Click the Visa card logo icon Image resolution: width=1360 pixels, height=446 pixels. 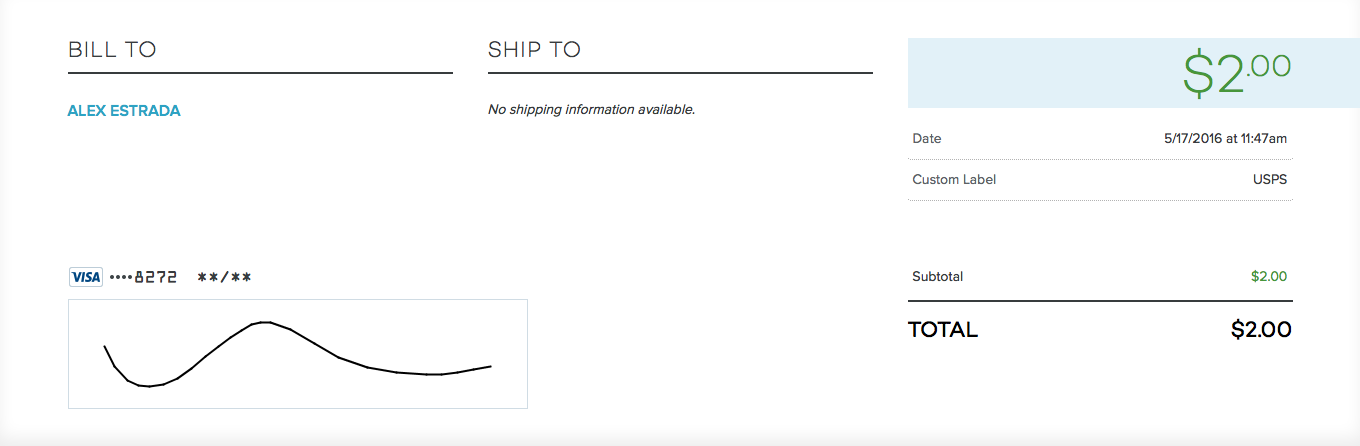pyautogui.click(x=86, y=277)
